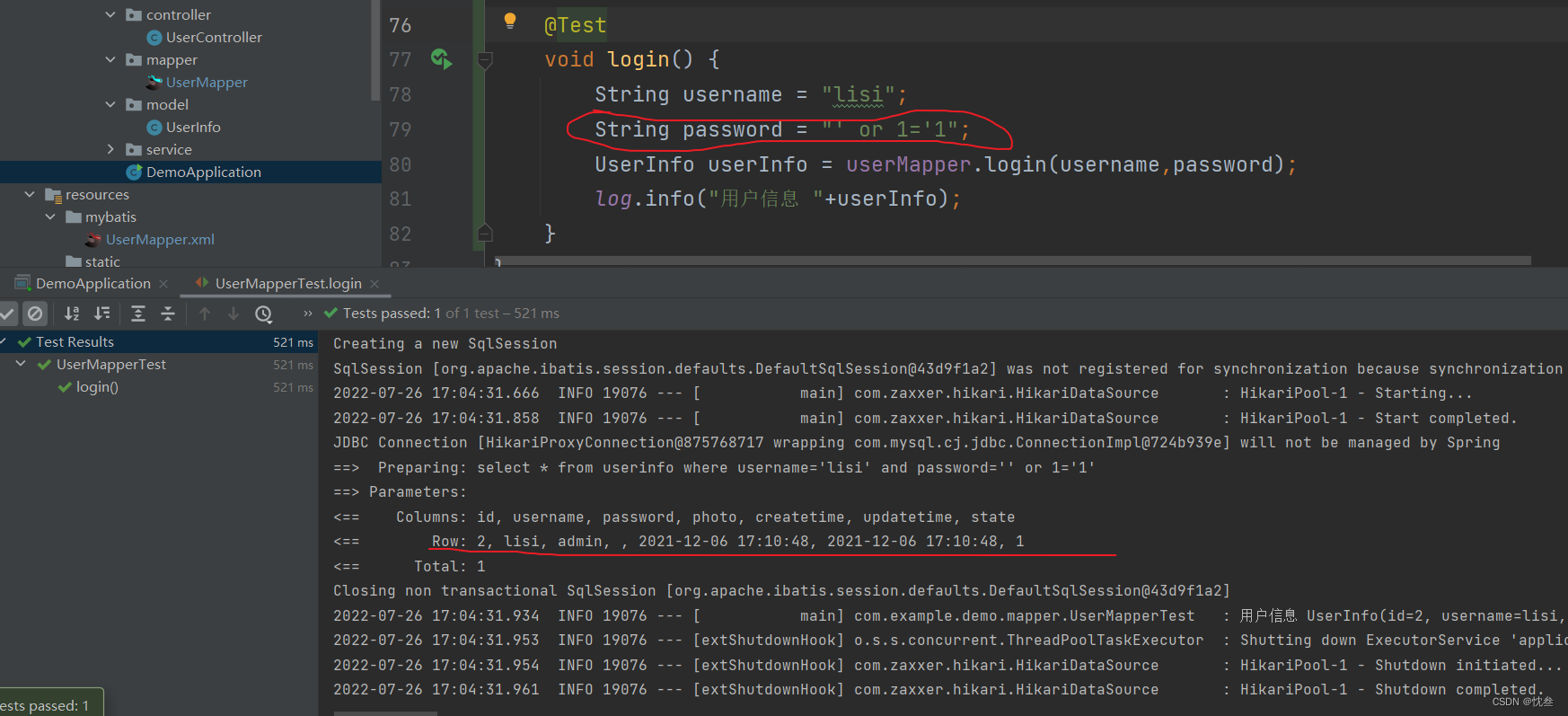Collapse the model folder
Image resolution: width=1568 pixels, height=716 pixels.
point(110,104)
